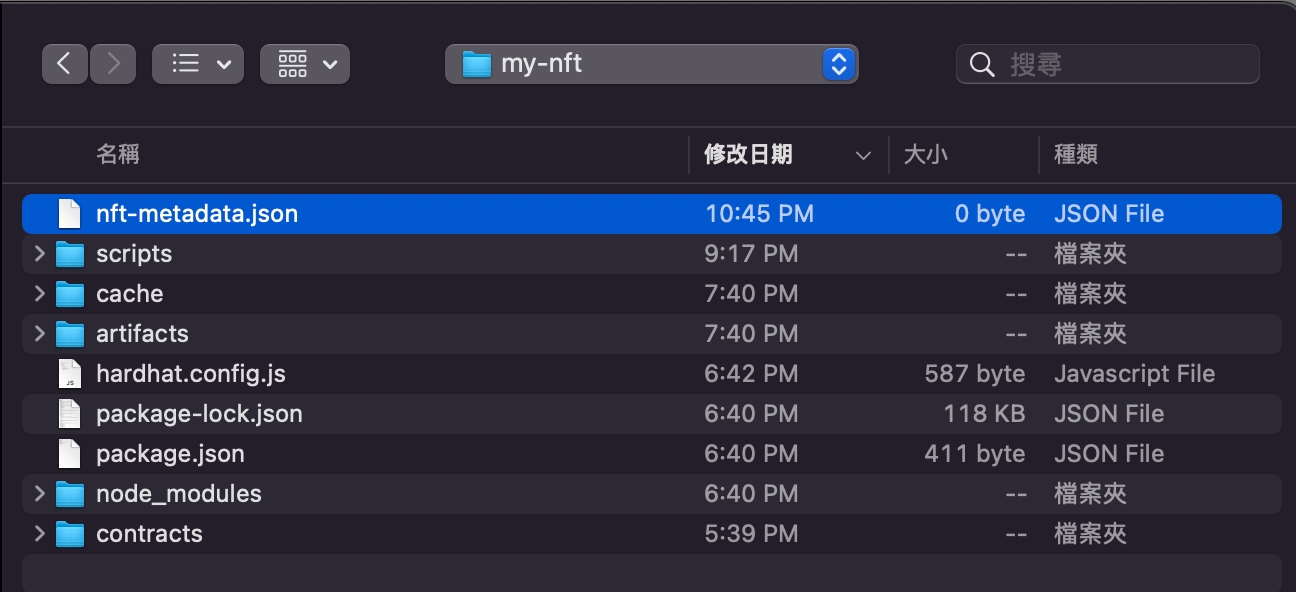Expand the artifacts folder disclosure triangle
Image resolution: width=1296 pixels, height=592 pixels.
coord(39,334)
